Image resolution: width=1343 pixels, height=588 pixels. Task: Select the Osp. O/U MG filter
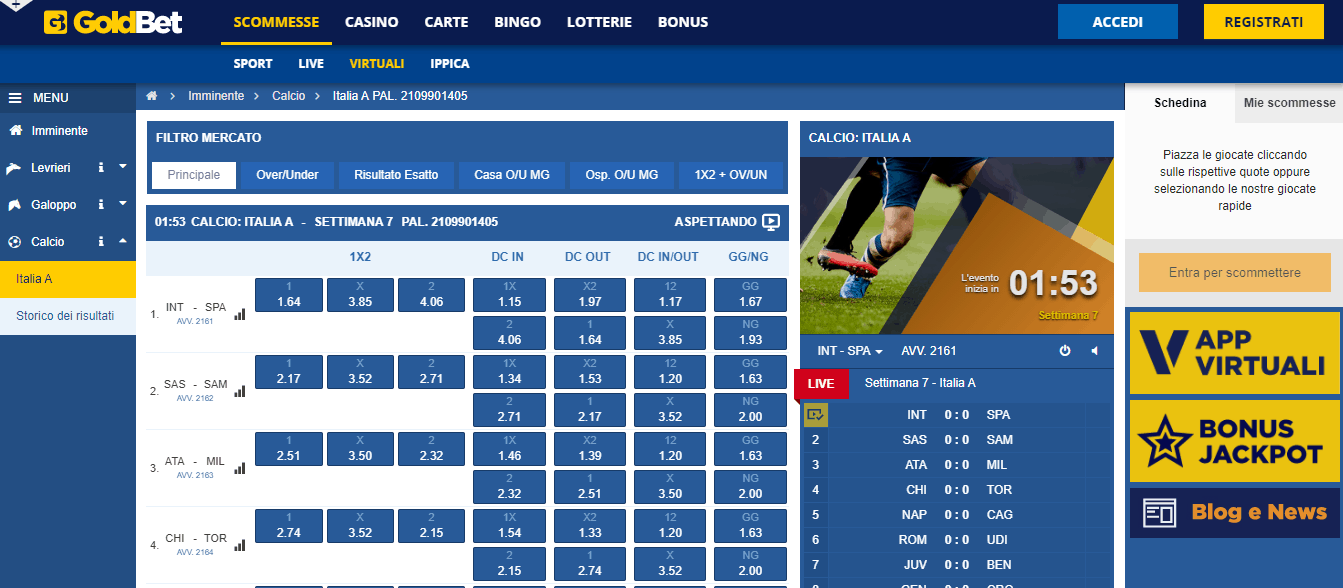(621, 175)
